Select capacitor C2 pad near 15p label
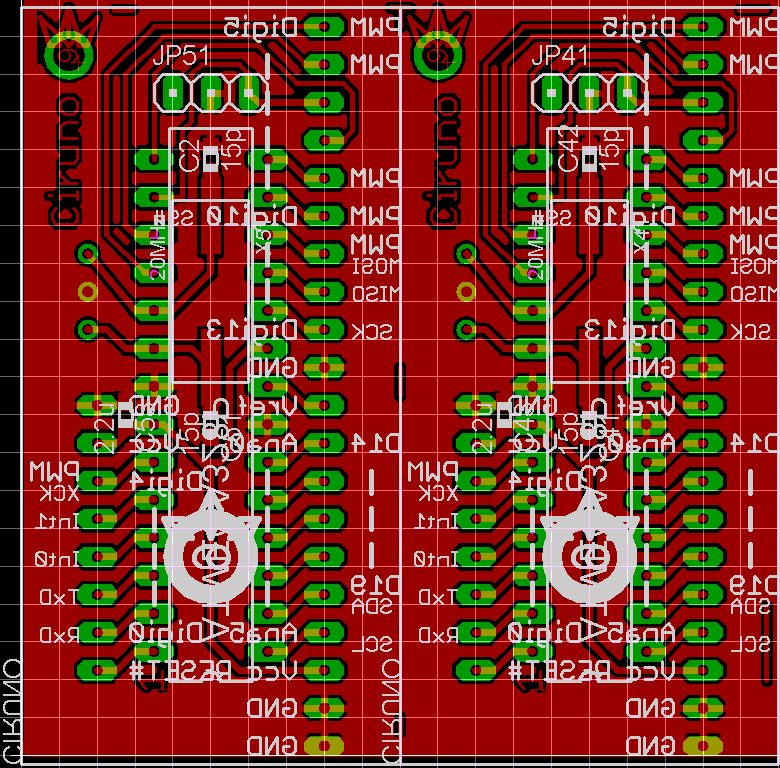 click(211, 159)
